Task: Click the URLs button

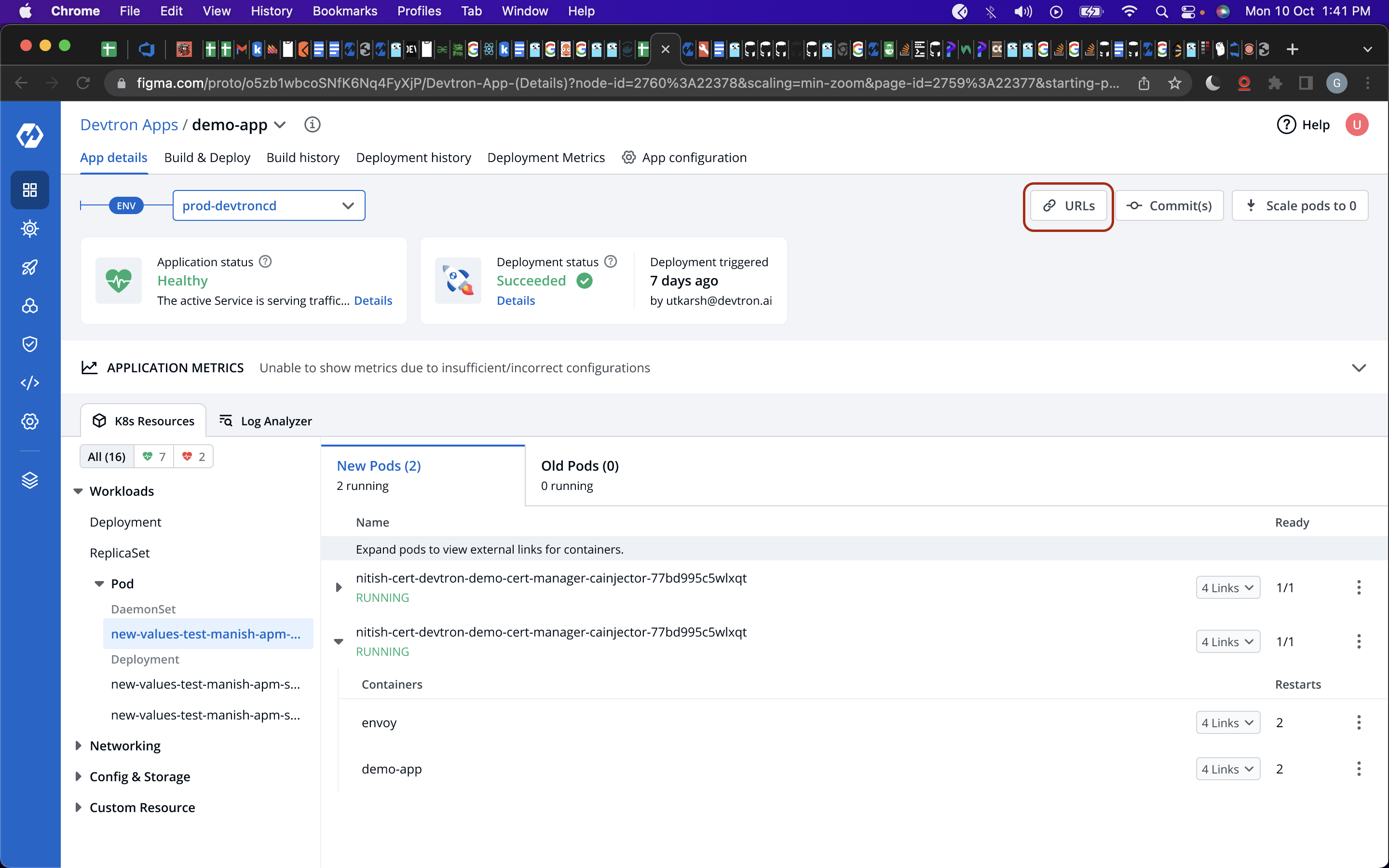Action: tap(1068, 205)
